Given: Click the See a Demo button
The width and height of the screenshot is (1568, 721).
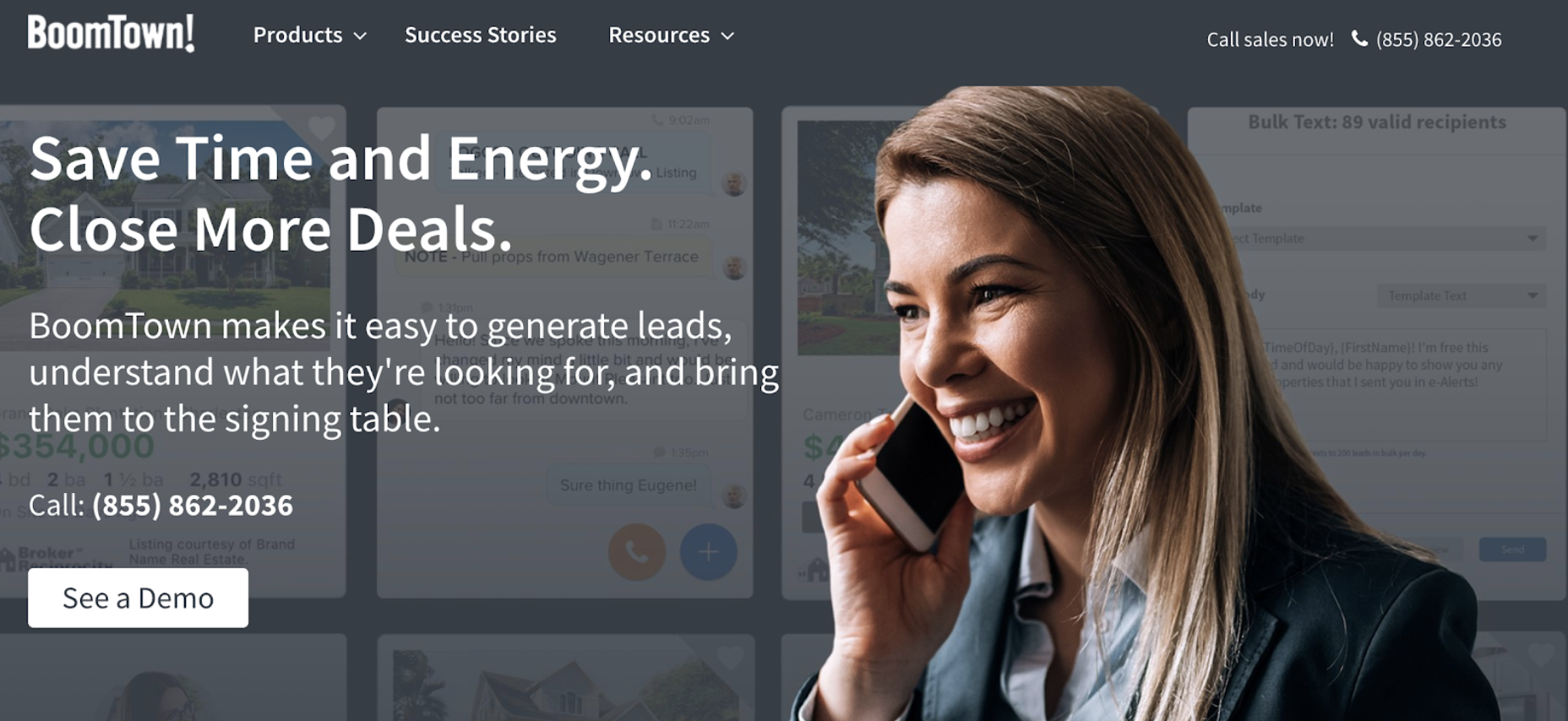Looking at the screenshot, I should [138, 598].
